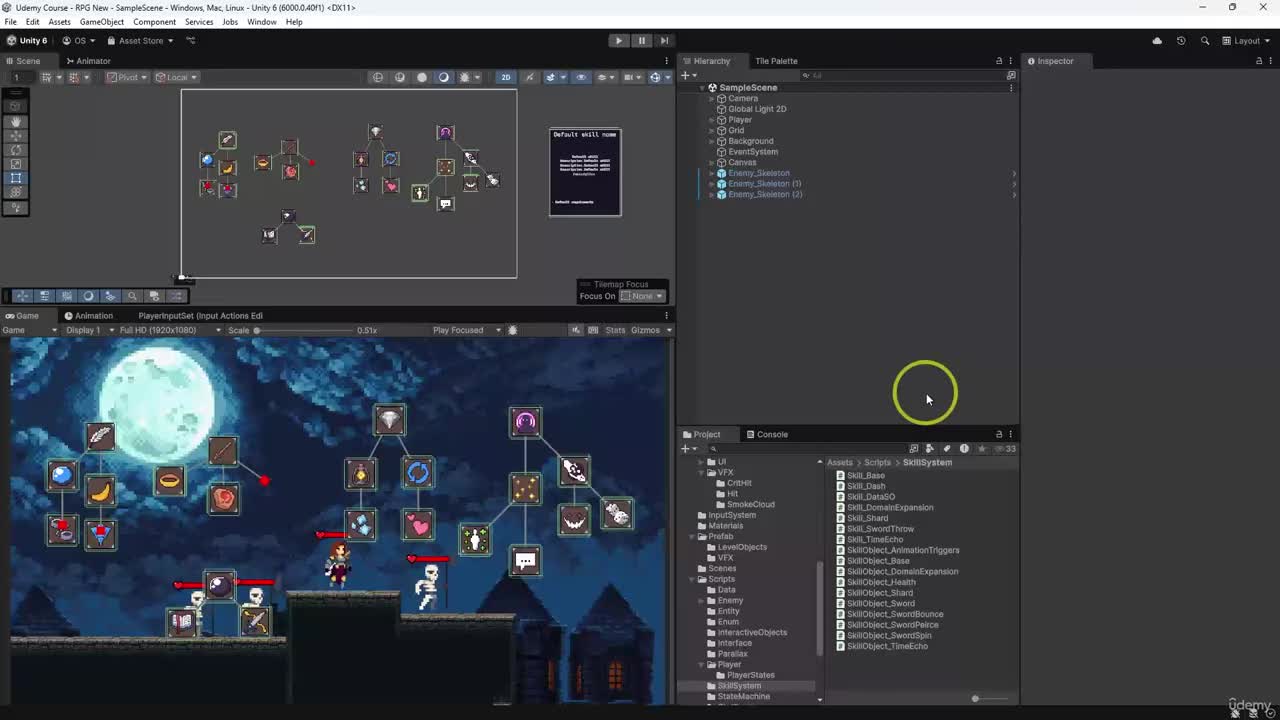Expand the Canvas object in Hierarchy
Screen dimensions: 1280x720
point(711,162)
